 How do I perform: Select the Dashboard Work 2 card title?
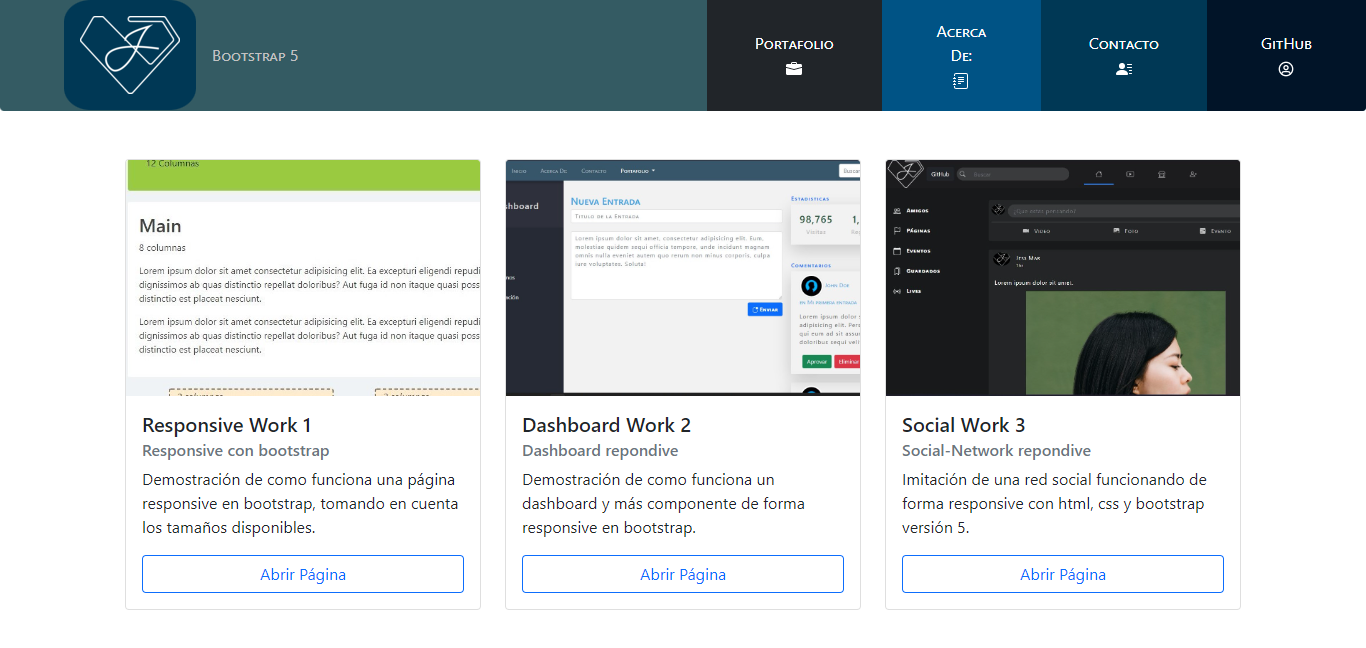pyautogui.click(x=606, y=425)
